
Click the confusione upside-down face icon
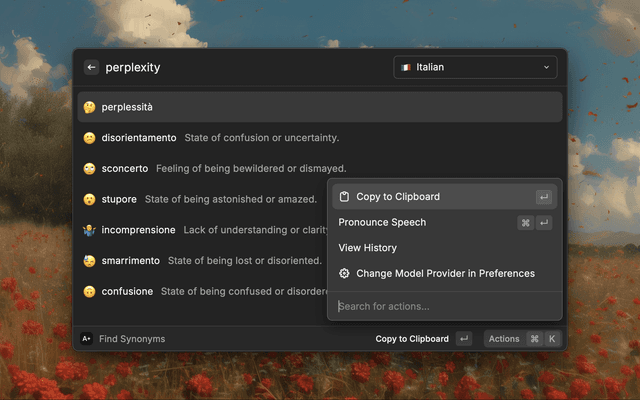[x=89, y=292]
